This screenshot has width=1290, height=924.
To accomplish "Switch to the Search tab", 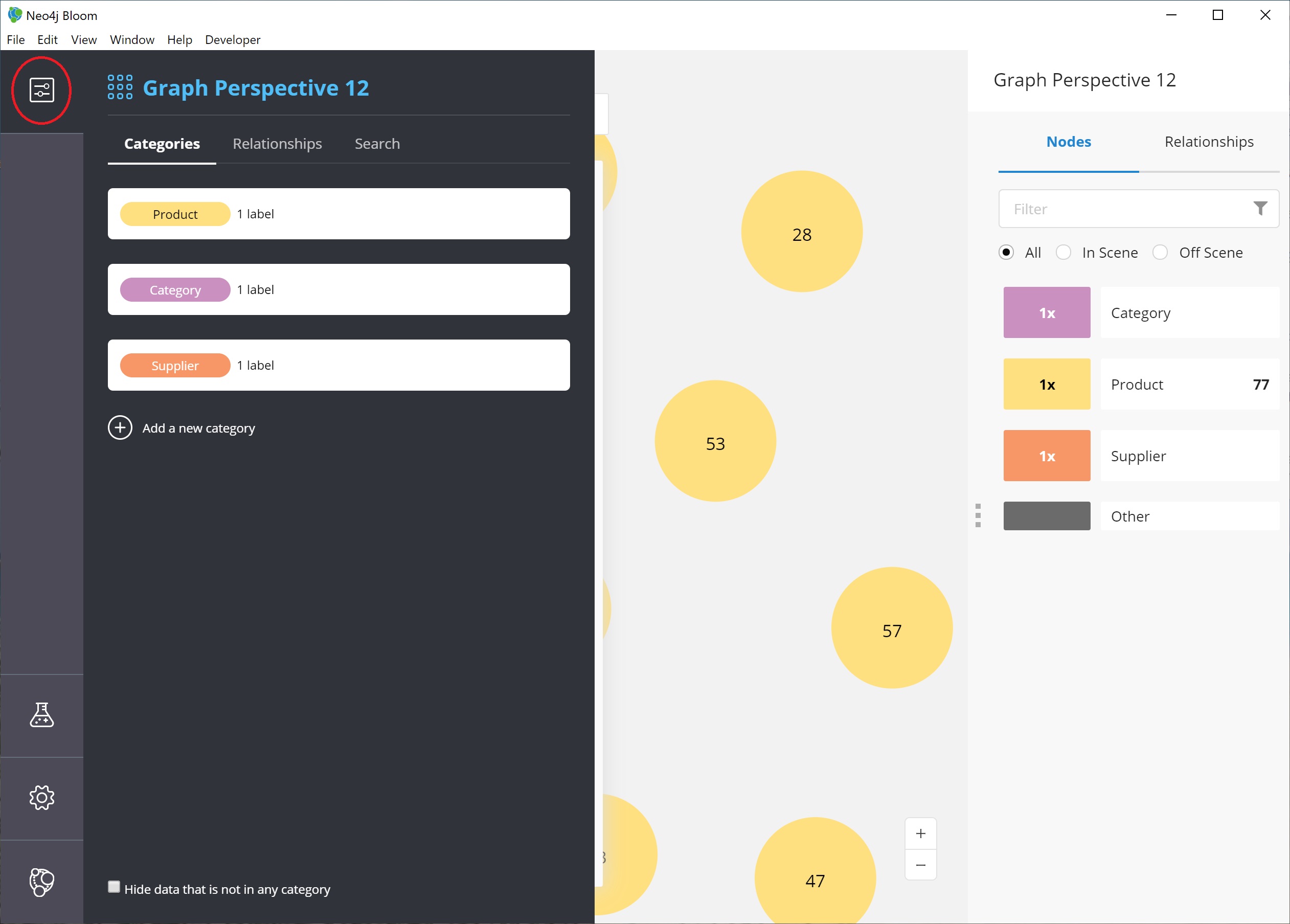I will pyautogui.click(x=377, y=143).
